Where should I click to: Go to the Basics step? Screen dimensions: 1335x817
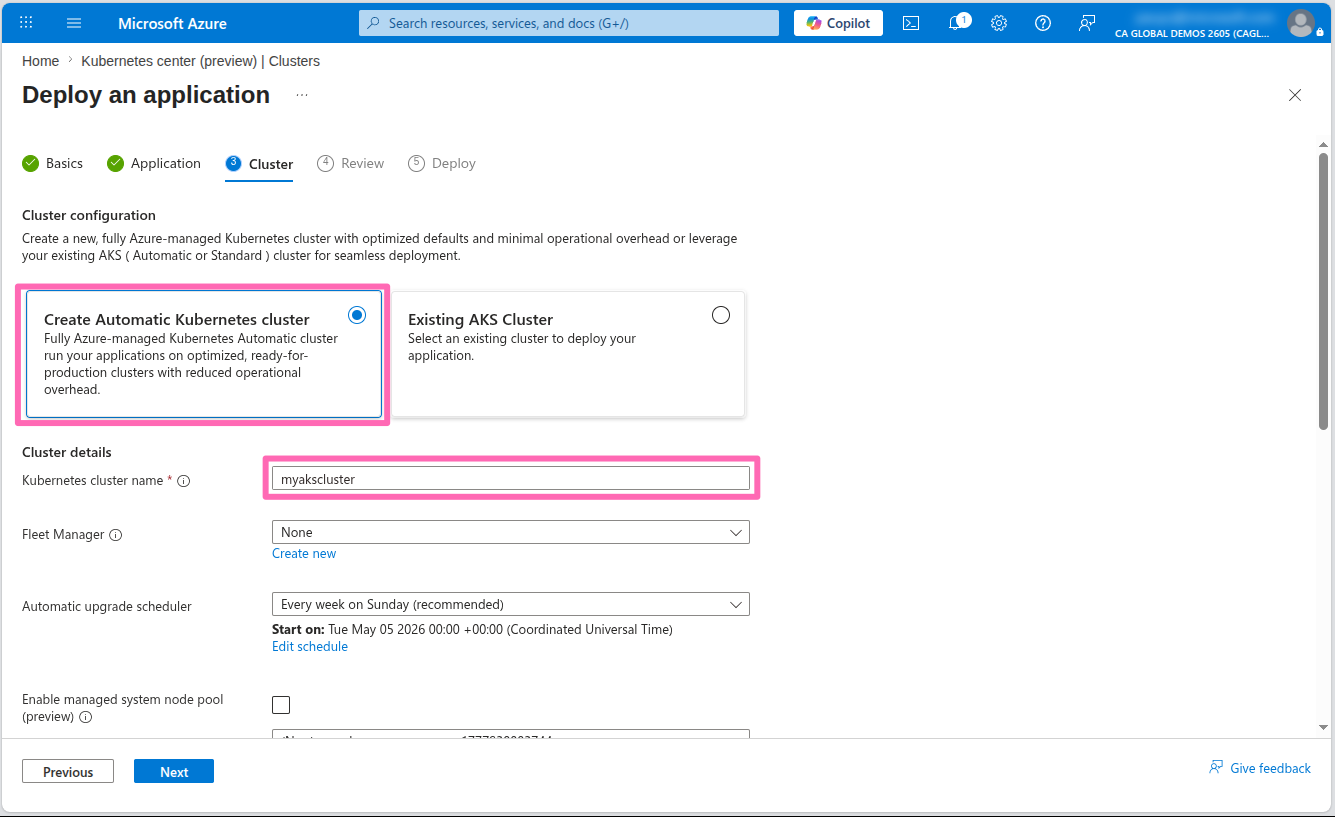tap(53, 163)
